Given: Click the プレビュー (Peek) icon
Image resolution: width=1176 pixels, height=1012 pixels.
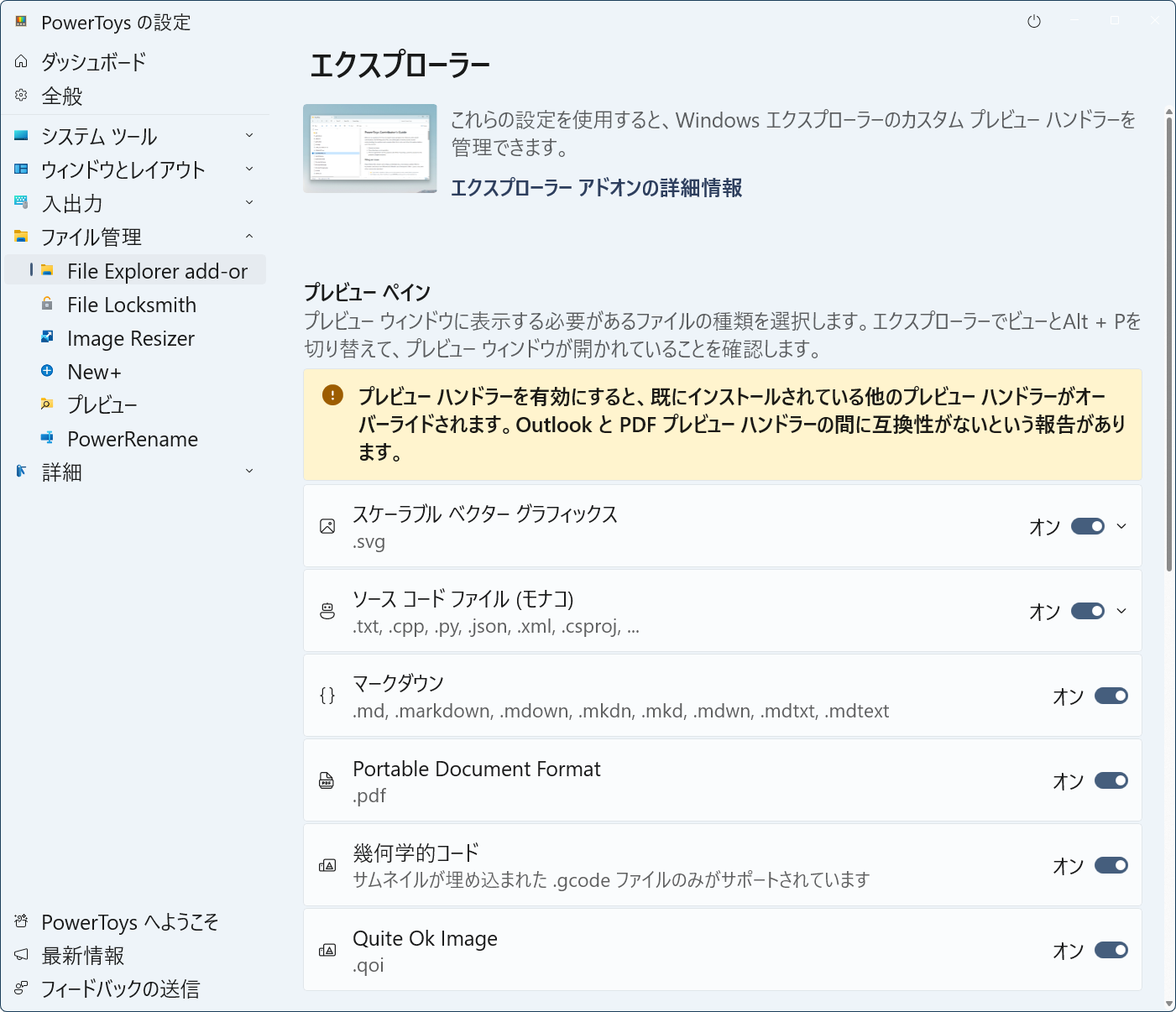Looking at the screenshot, I should point(47,404).
